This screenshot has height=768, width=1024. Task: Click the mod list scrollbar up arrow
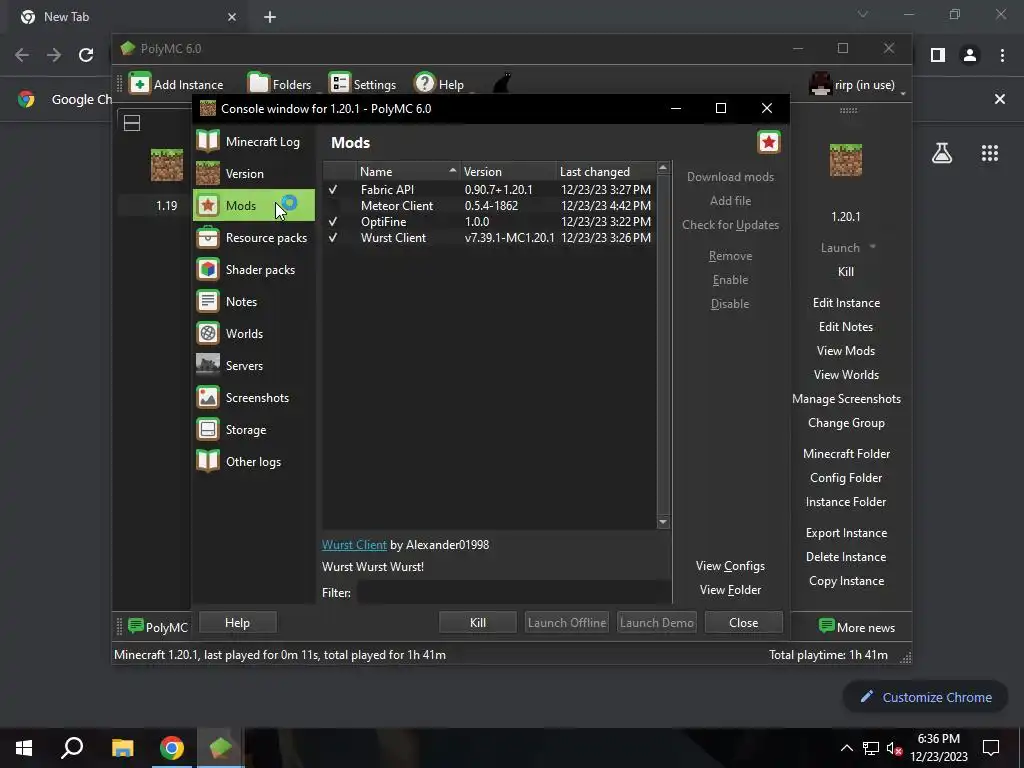coord(663,168)
